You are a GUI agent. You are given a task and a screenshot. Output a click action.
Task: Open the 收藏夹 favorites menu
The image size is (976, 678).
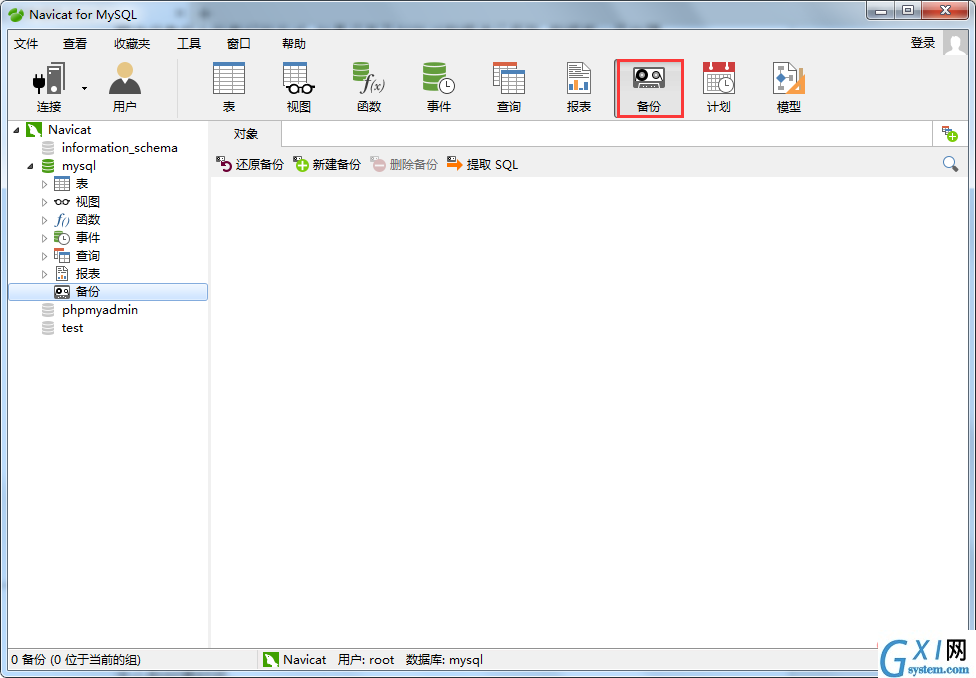(x=132, y=44)
